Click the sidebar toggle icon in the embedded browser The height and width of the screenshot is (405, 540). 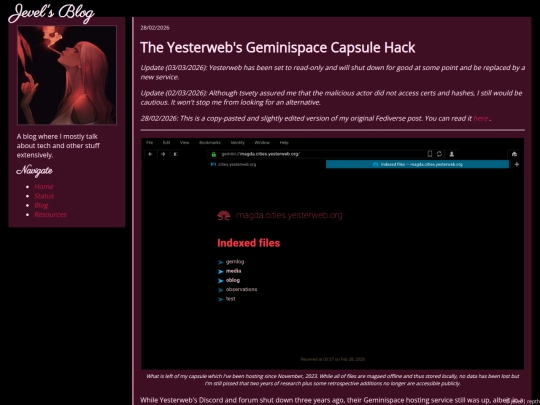click(x=175, y=154)
